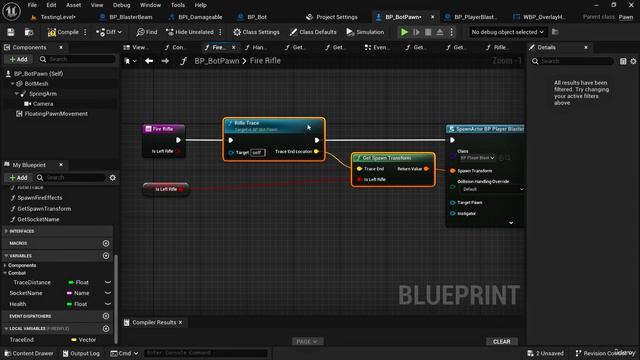The image size is (640, 360).
Task: Select GetSocketName function
Action: (38, 219)
